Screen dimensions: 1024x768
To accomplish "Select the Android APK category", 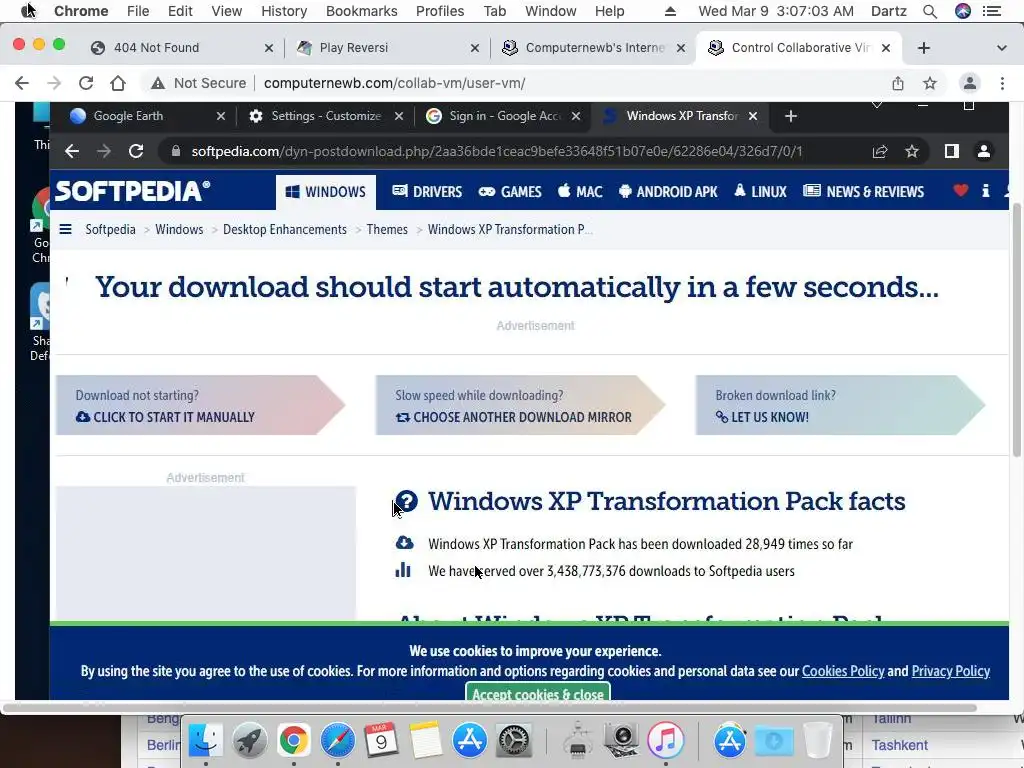I will pos(667,191).
